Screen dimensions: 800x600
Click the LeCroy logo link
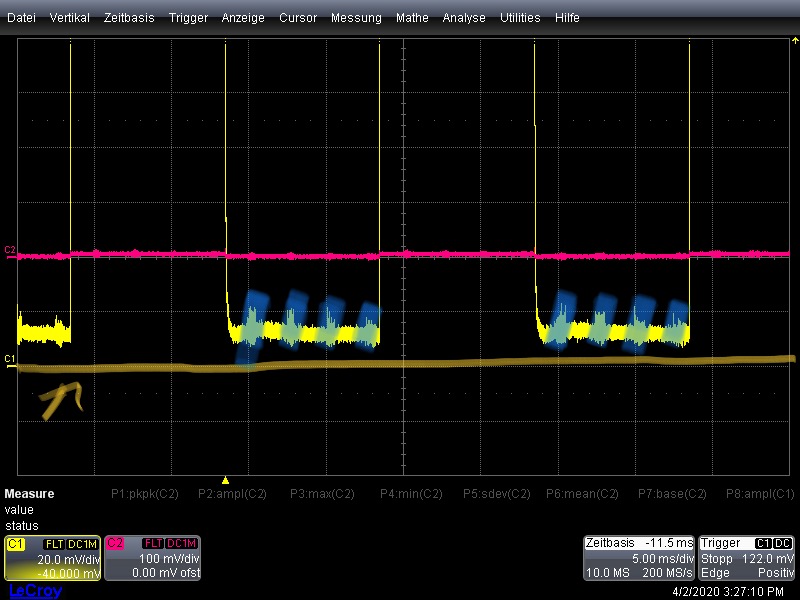coord(36,591)
